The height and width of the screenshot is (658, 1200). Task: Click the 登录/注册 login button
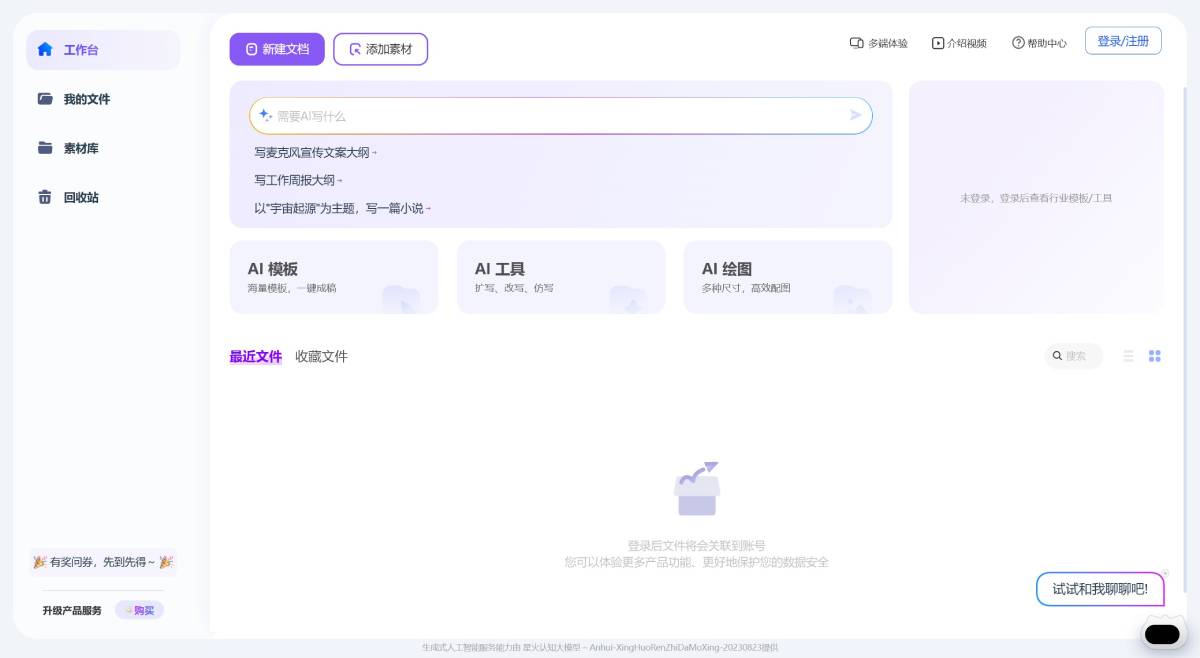(1123, 40)
